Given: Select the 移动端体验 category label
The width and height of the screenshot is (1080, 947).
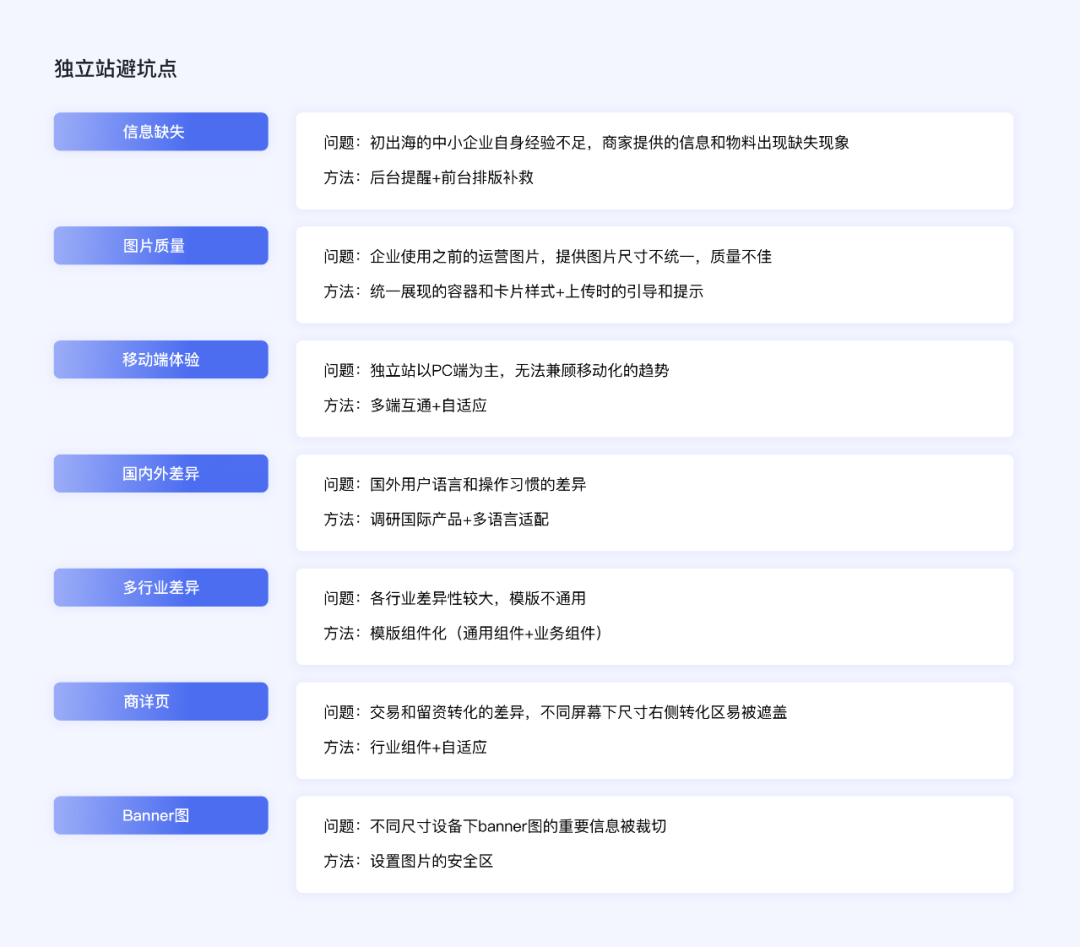Looking at the screenshot, I should point(160,359).
